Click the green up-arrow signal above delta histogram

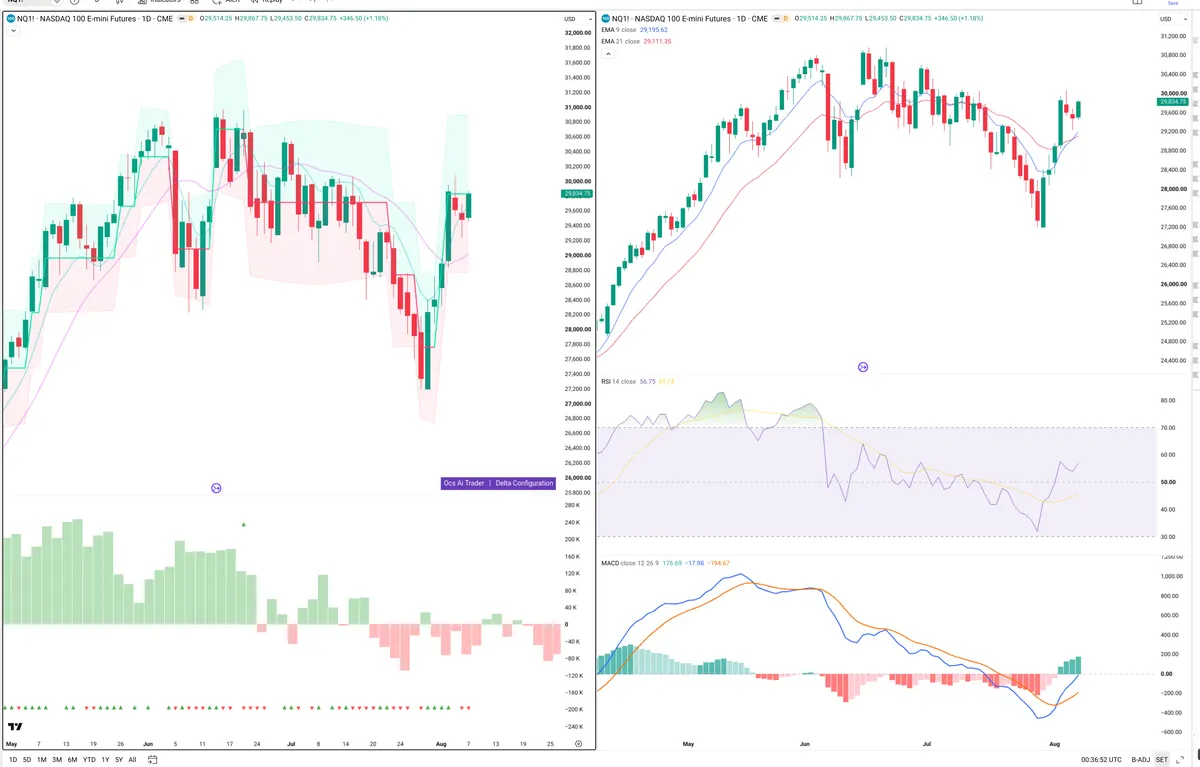(245, 524)
